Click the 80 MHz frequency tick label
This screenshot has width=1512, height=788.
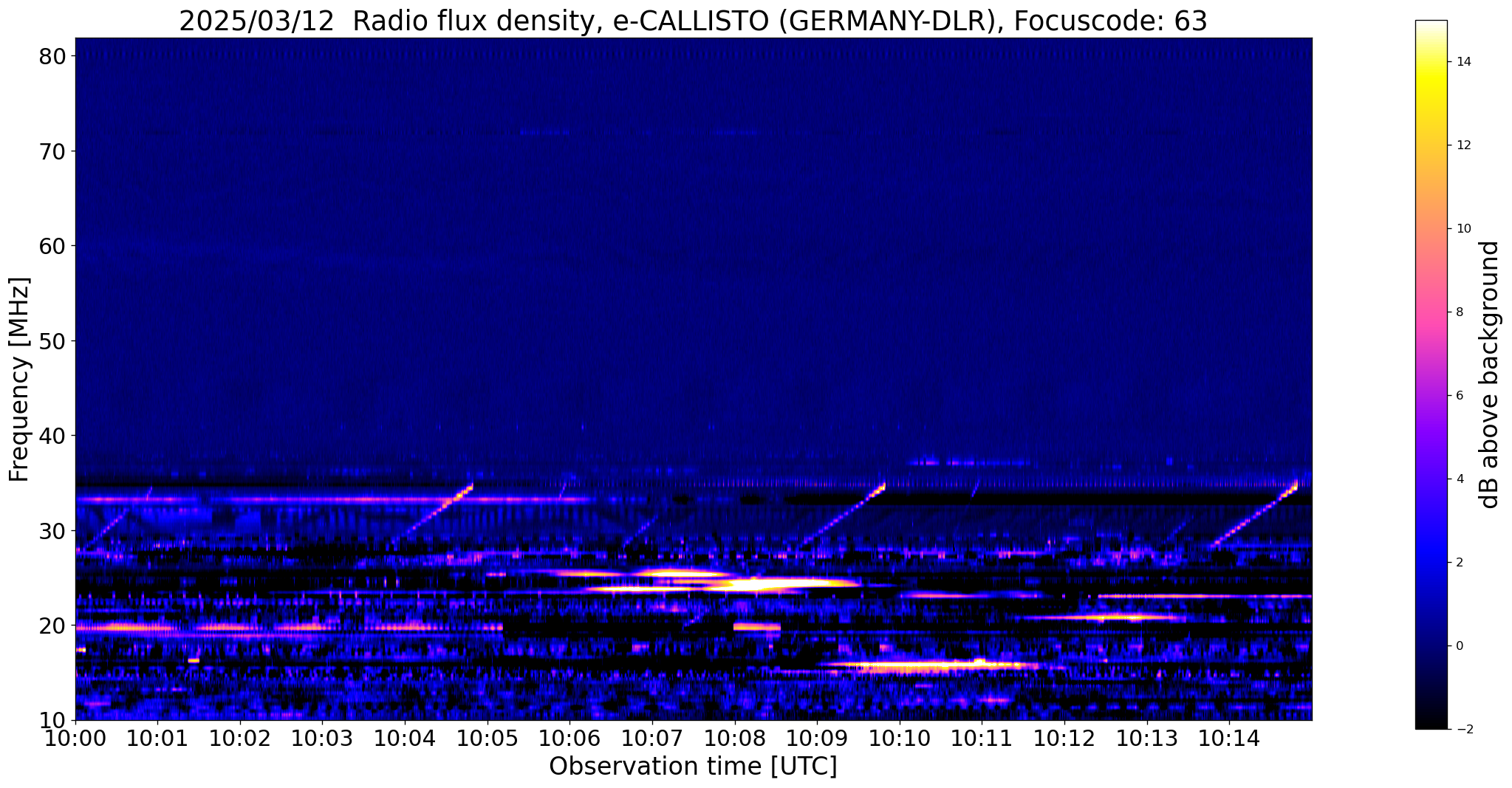52,56
